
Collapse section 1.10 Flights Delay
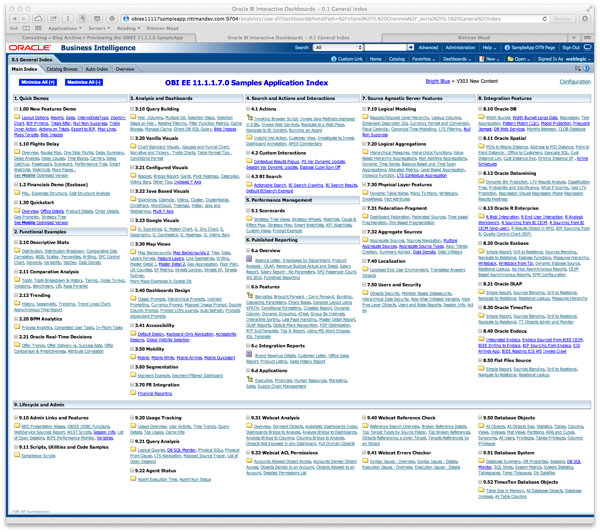click(16, 144)
